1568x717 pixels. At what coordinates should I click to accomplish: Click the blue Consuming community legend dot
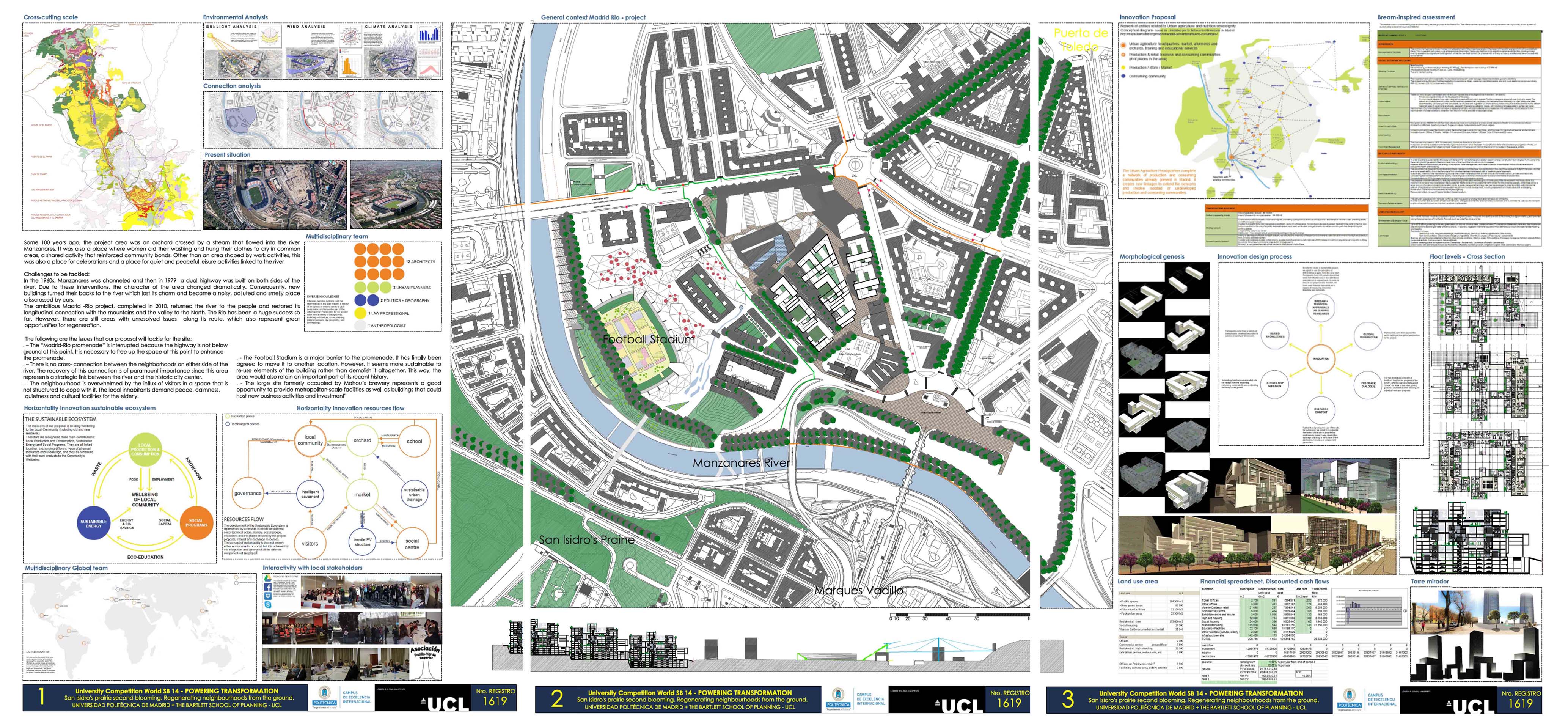1123,76
